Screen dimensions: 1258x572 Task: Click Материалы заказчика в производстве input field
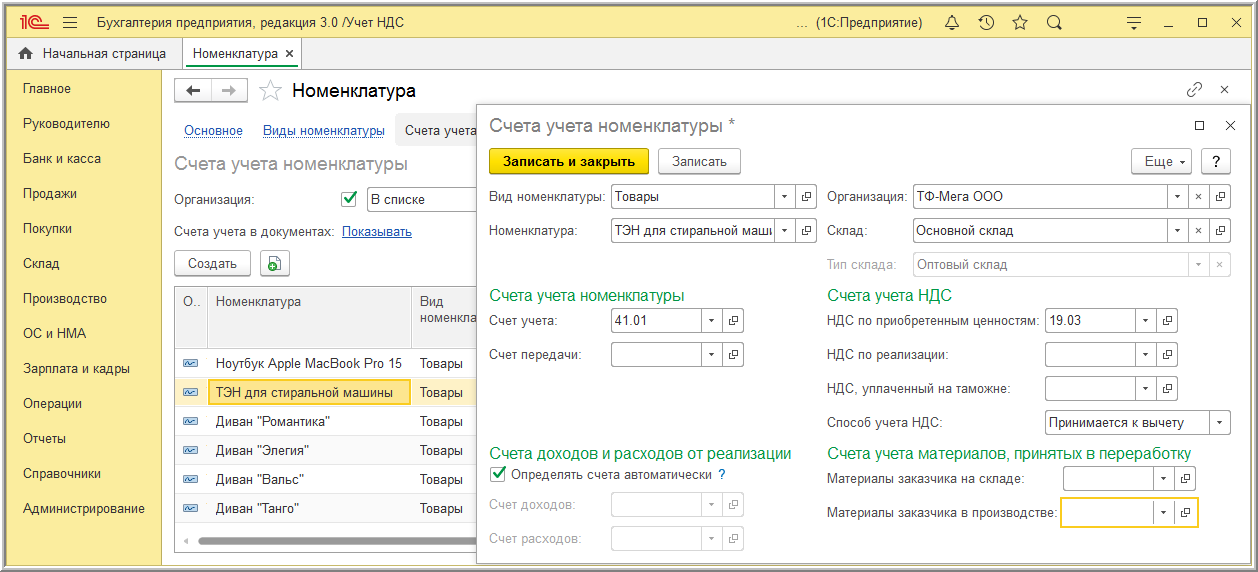coord(1107,512)
